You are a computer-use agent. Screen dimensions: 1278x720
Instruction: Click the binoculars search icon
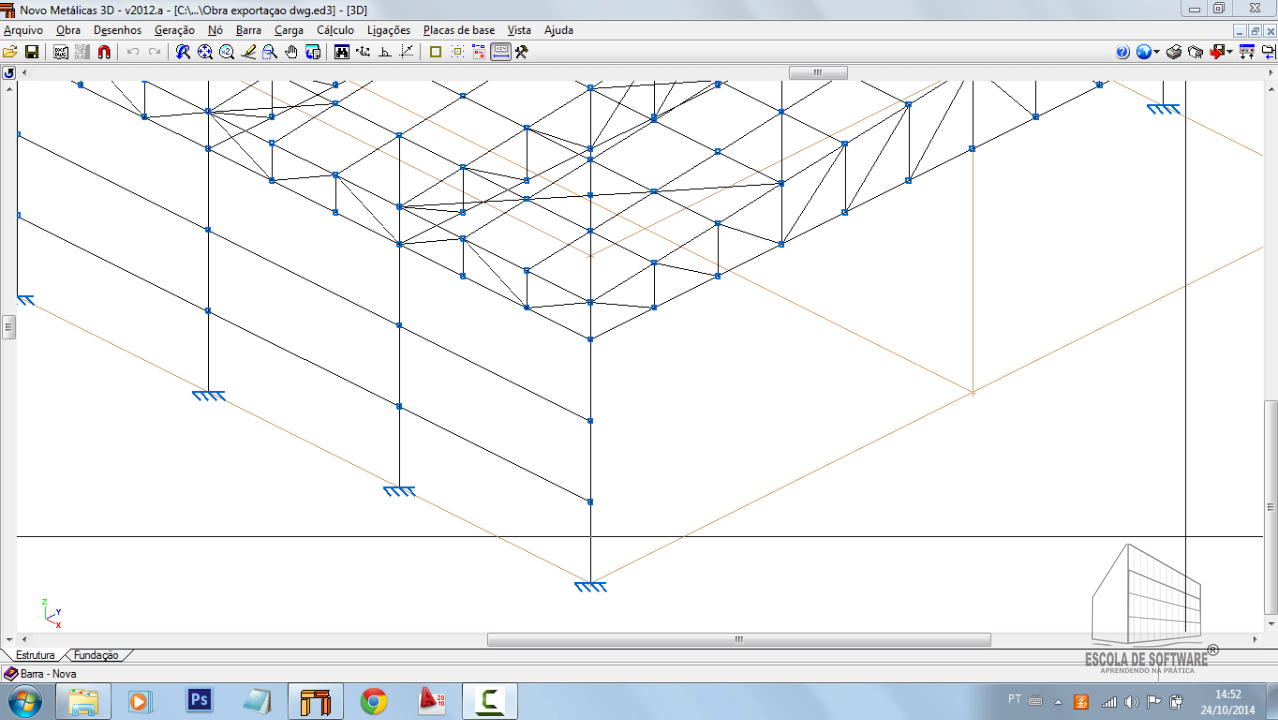click(x=342, y=52)
